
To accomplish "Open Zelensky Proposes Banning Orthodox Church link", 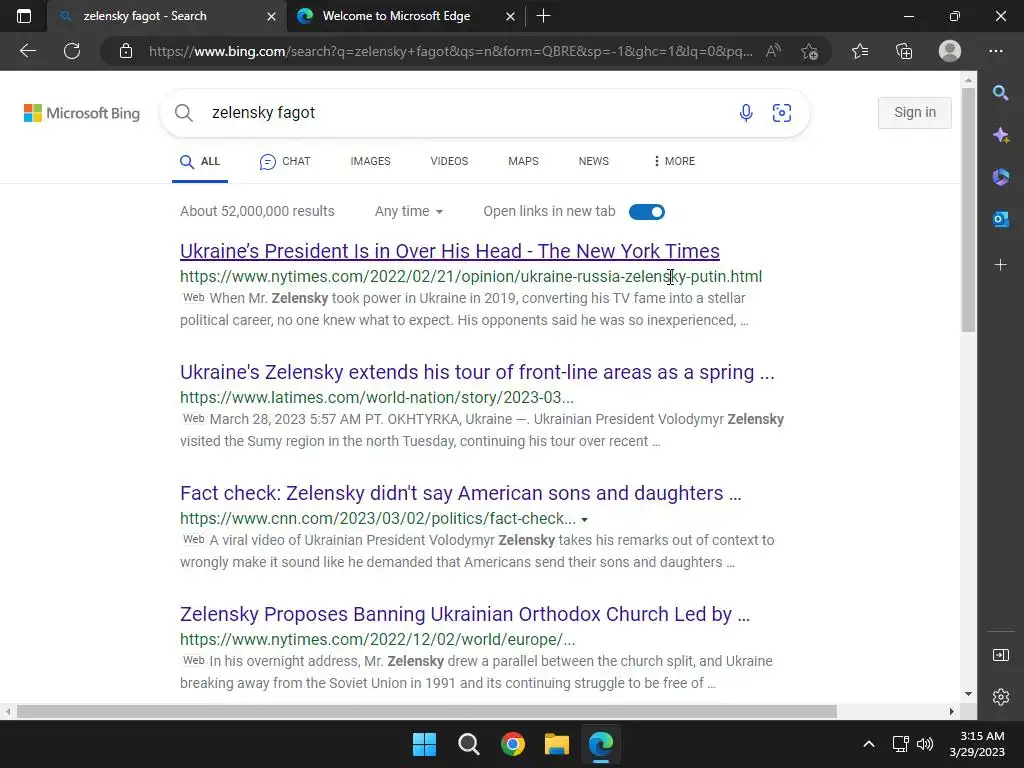I will pyautogui.click(x=464, y=615).
